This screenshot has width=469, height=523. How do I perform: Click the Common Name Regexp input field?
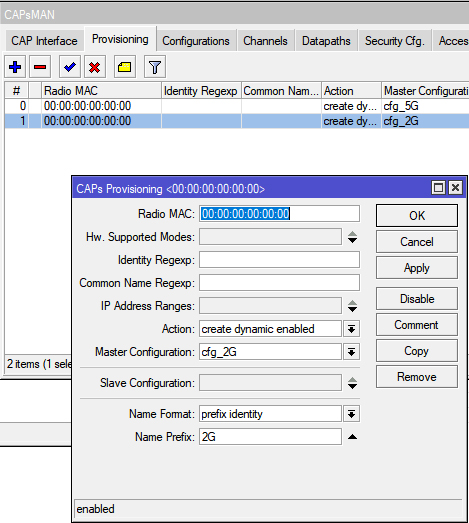pyautogui.click(x=280, y=283)
